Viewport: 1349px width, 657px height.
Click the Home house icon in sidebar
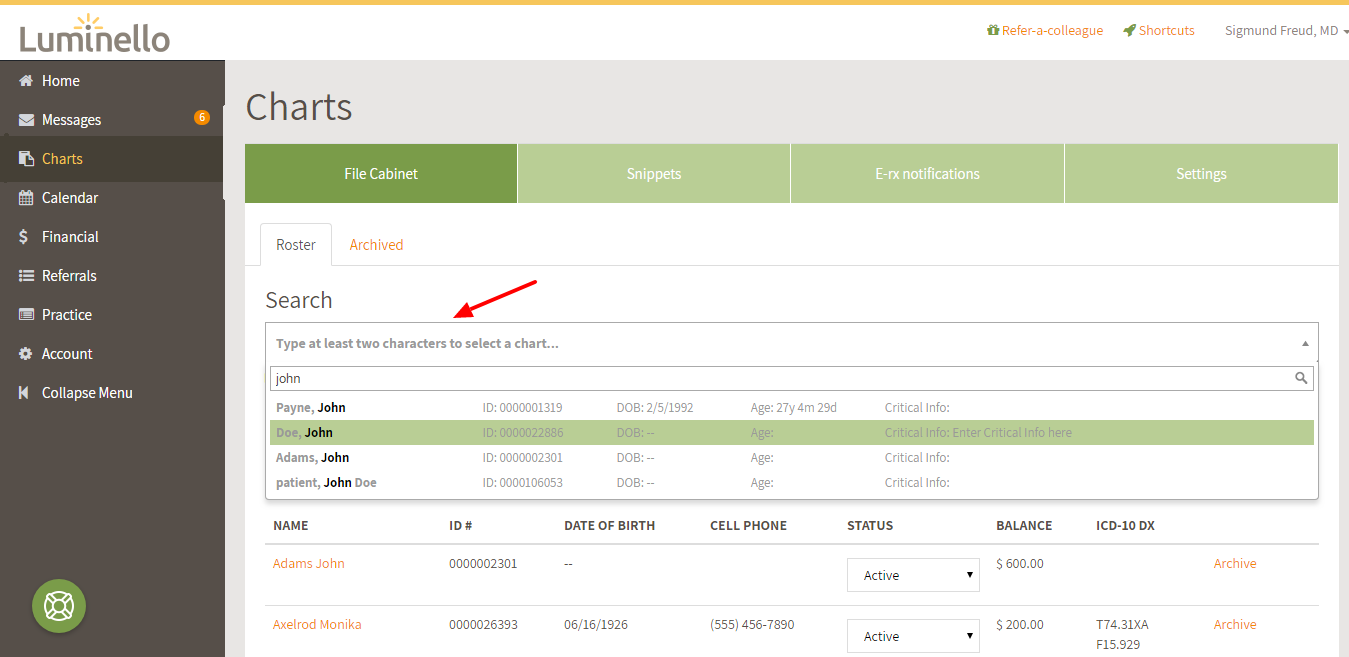(26, 81)
